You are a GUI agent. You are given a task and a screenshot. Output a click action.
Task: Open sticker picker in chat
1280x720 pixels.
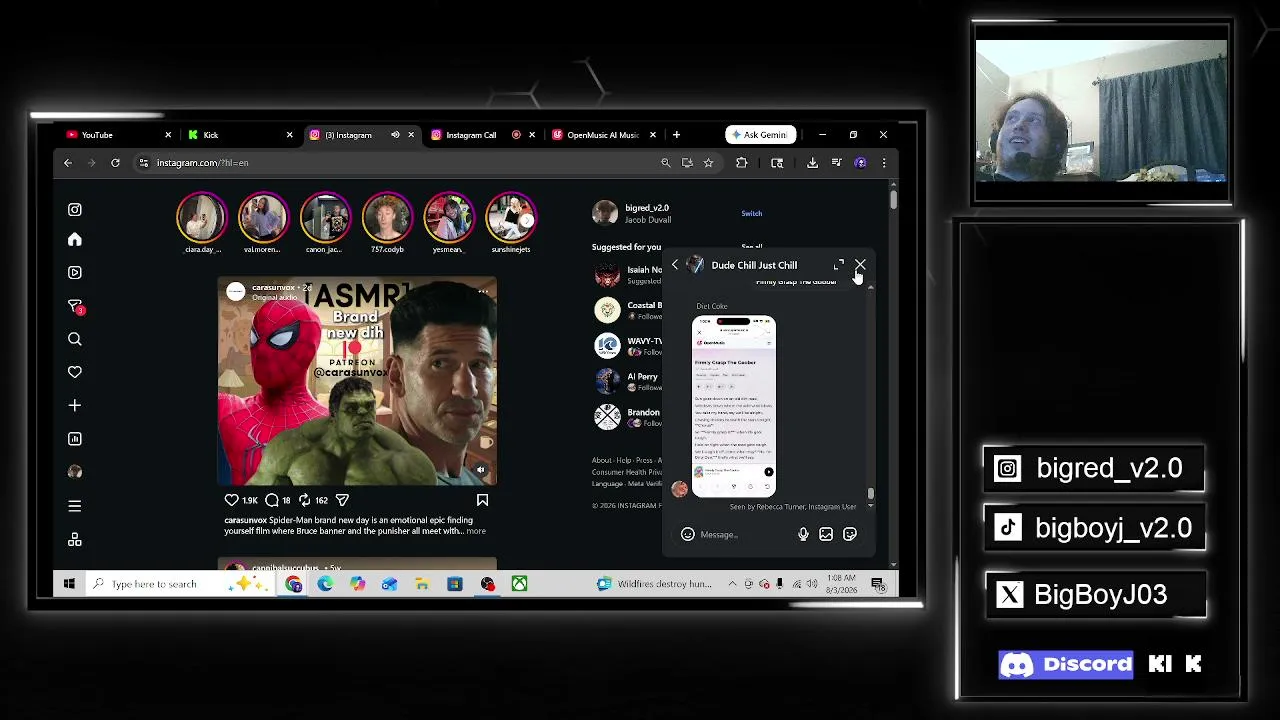click(x=850, y=535)
